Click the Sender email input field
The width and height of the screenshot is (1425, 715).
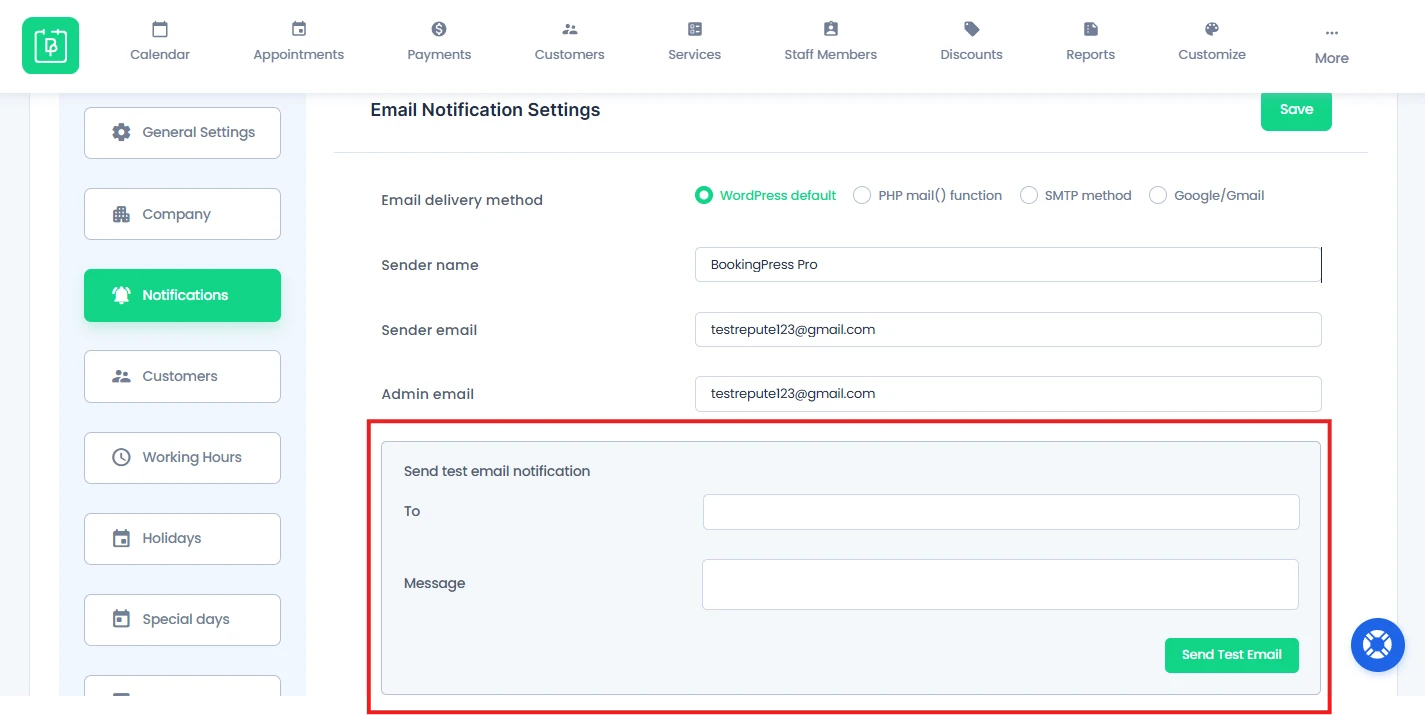1008,329
